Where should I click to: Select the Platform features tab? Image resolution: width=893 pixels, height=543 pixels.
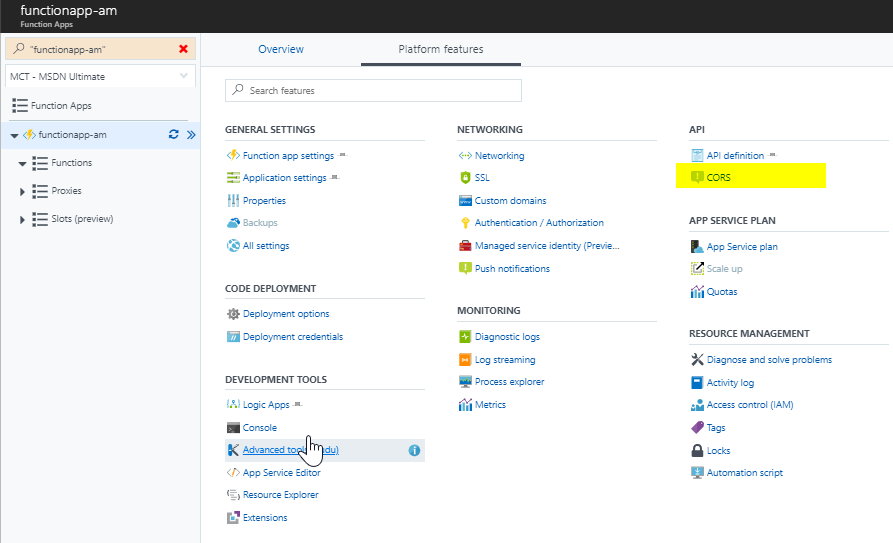[x=441, y=49]
